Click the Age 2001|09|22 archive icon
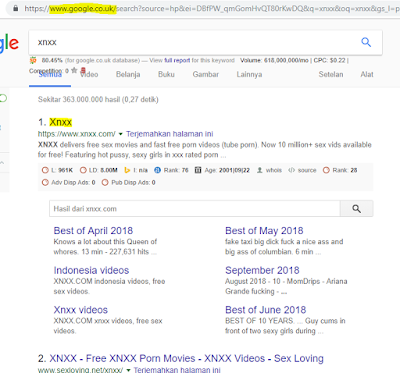400x373 pixels. coord(198,170)
